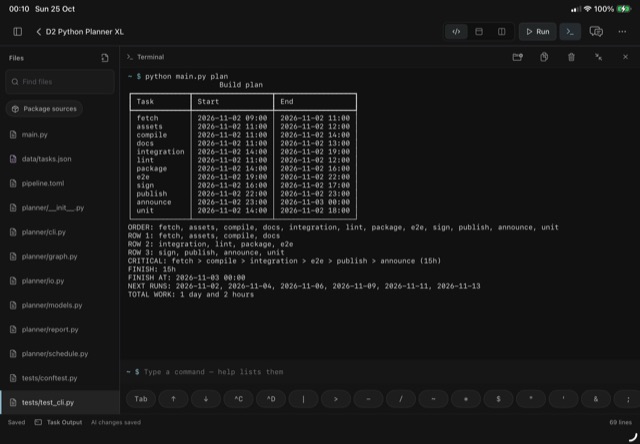This screenshot has width=640, height=444.
Task: Click the Wi-Fi icon in status bar
Action: coord(587,9)
